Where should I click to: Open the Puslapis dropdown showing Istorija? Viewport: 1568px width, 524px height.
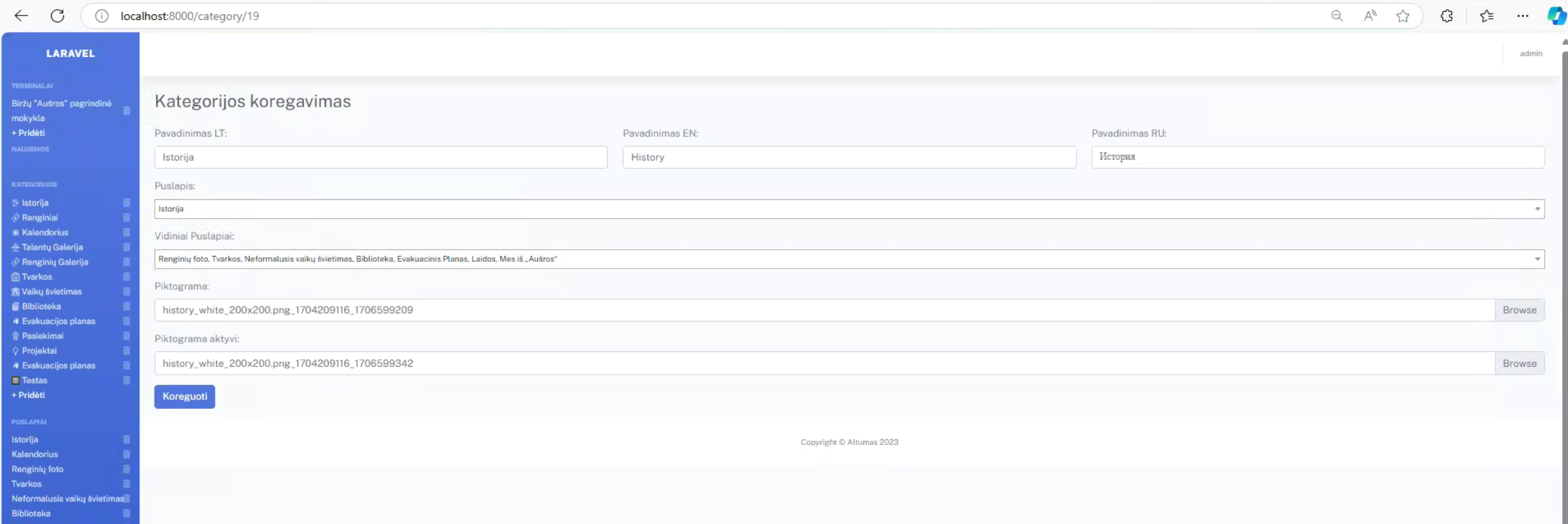848,209
